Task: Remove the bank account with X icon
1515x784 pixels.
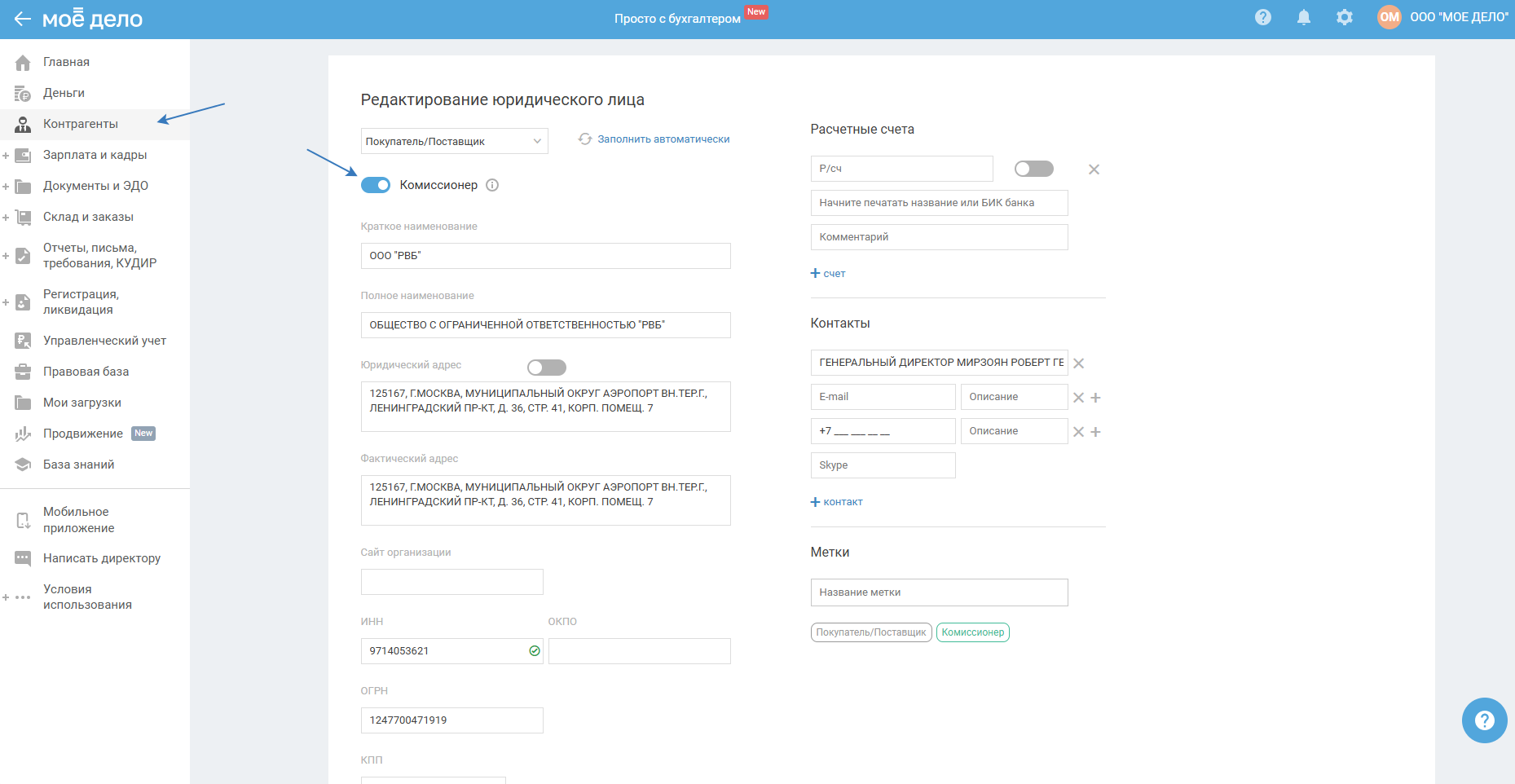Action: coord(1094,170)
